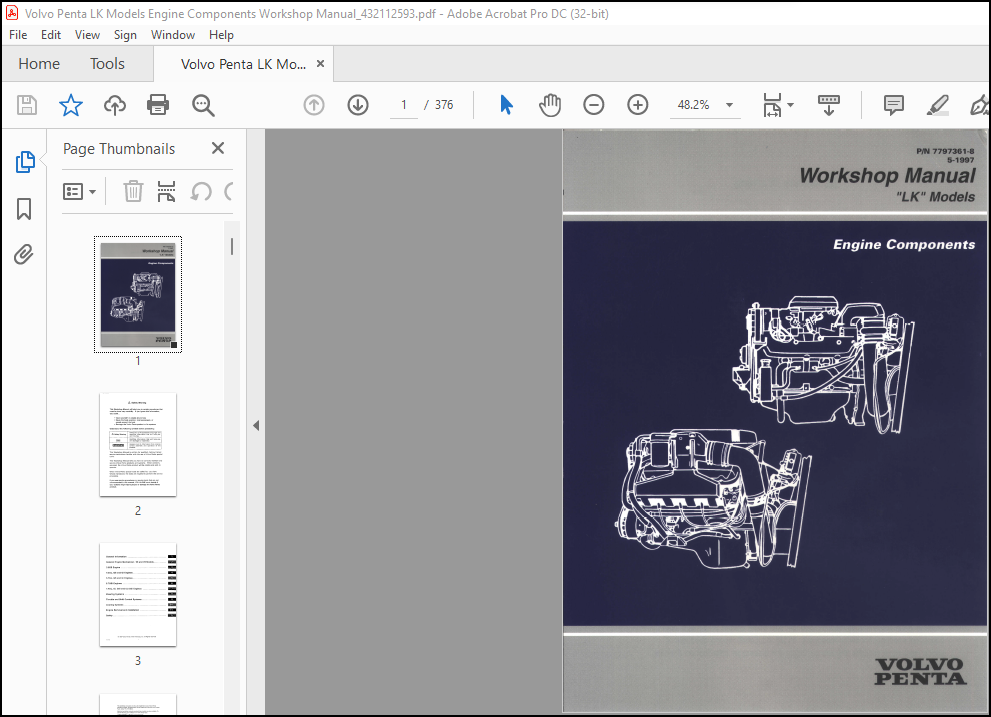Screen dimensions: 991x717
Task: Click the fill & sign pen icon
Action: tap(979, 105)
